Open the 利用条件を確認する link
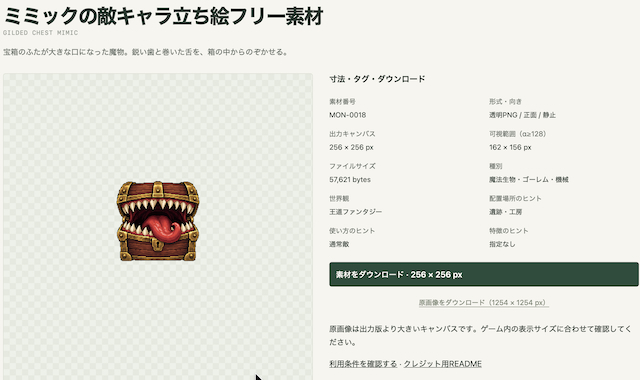This screenshot has height=380, width=640. (x=363, y=364)
